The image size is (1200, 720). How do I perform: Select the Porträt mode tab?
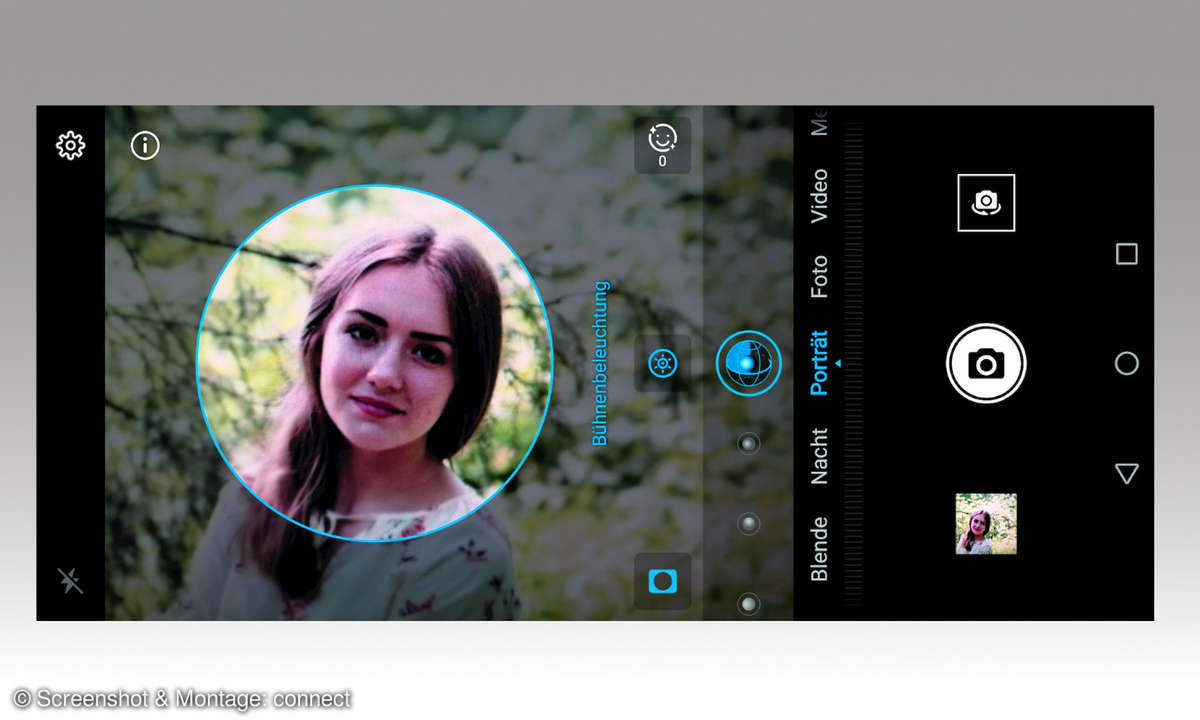tap(819, 363)
